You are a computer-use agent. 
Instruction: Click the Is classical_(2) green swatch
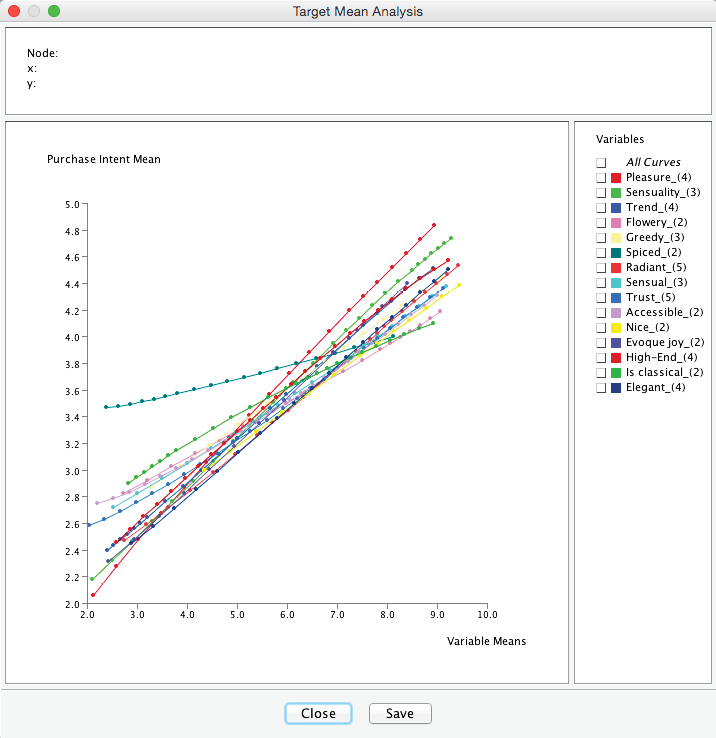click(617, 372)
